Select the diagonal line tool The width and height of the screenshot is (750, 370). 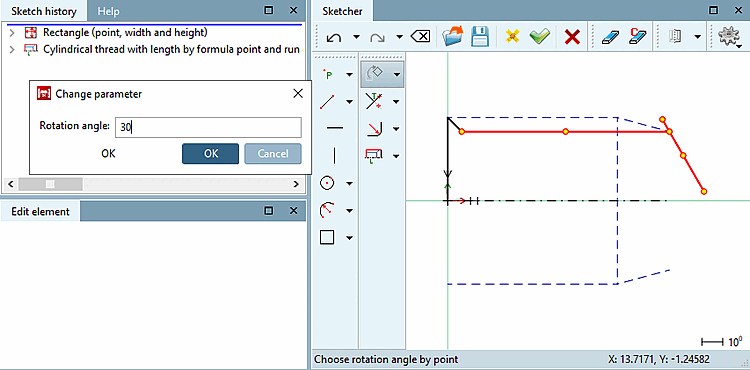pos(327,101)
